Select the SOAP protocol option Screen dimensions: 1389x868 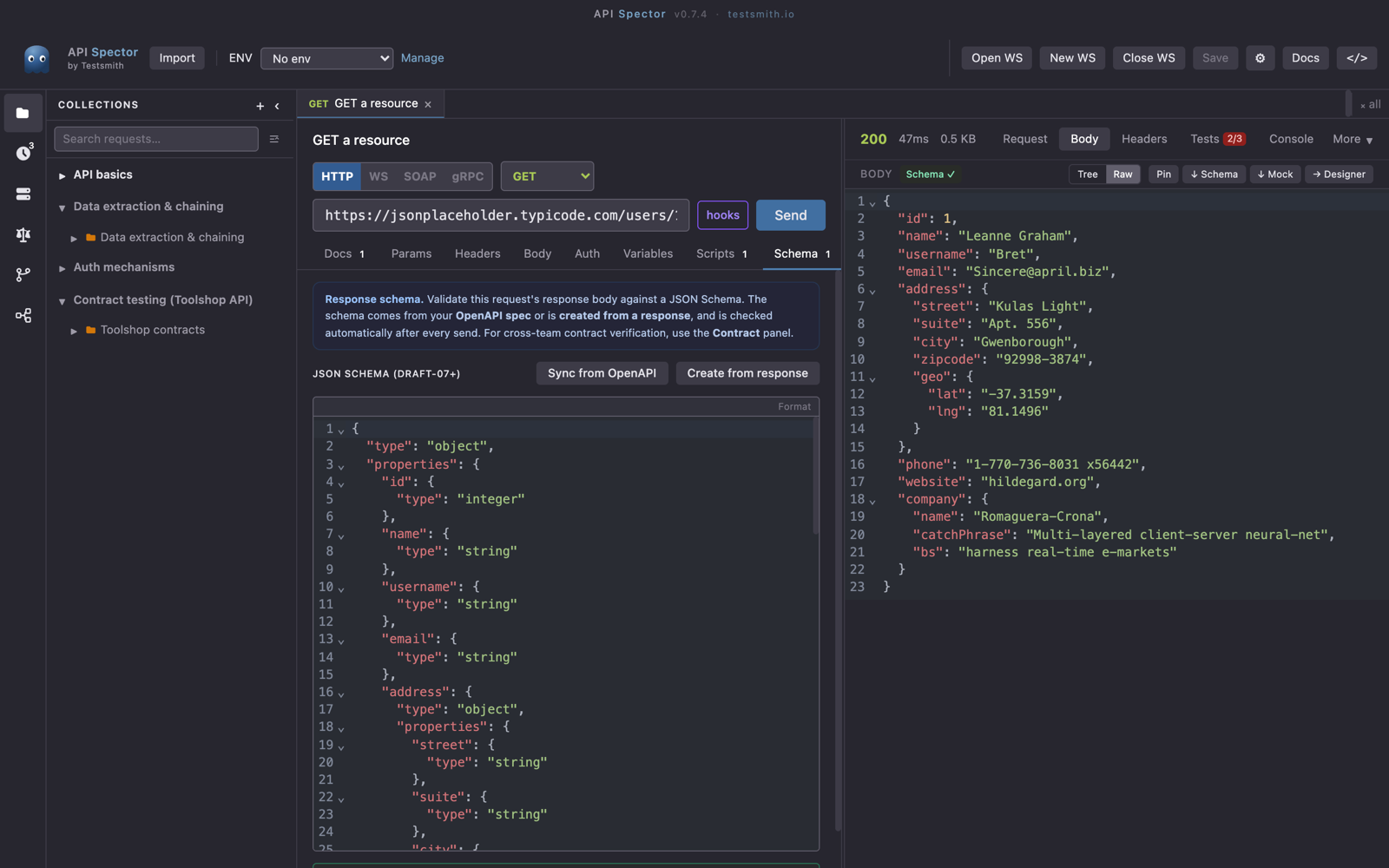[420, 176]
